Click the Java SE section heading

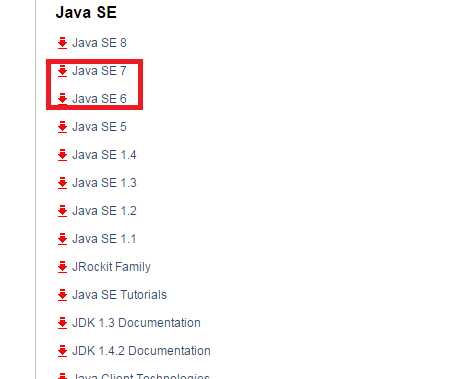86,12
